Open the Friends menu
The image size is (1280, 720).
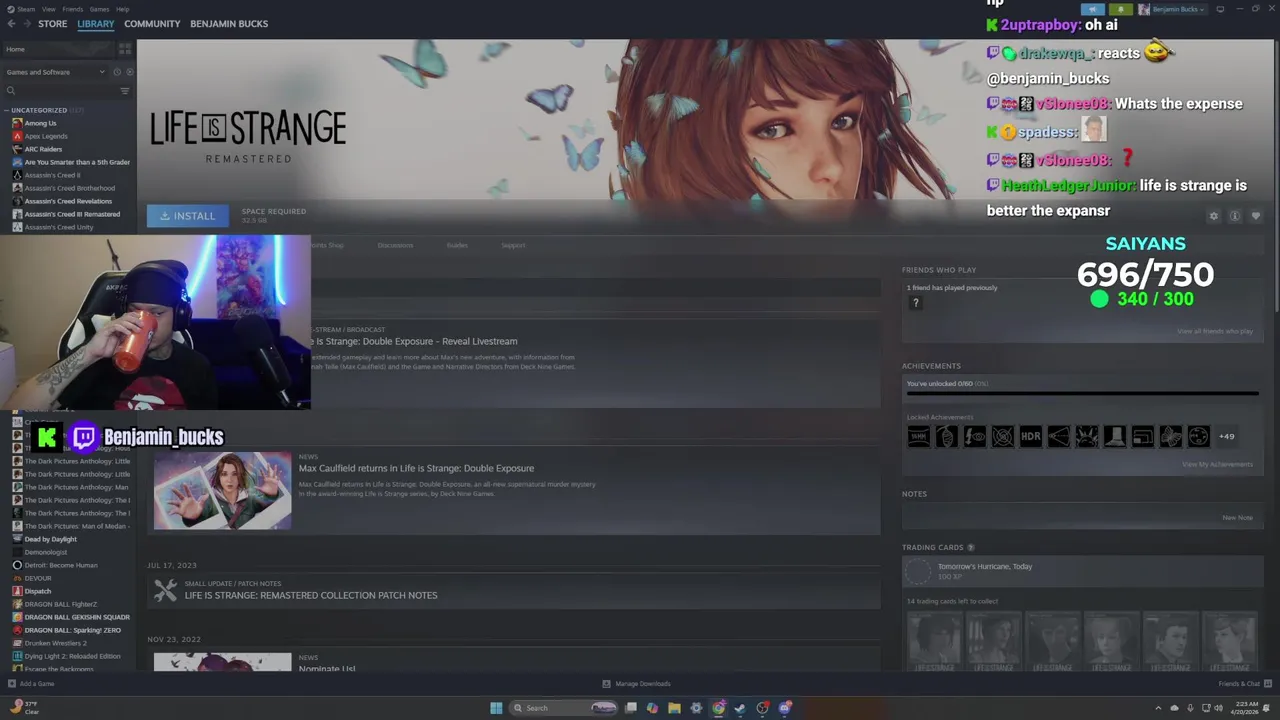tap(73, 9)
